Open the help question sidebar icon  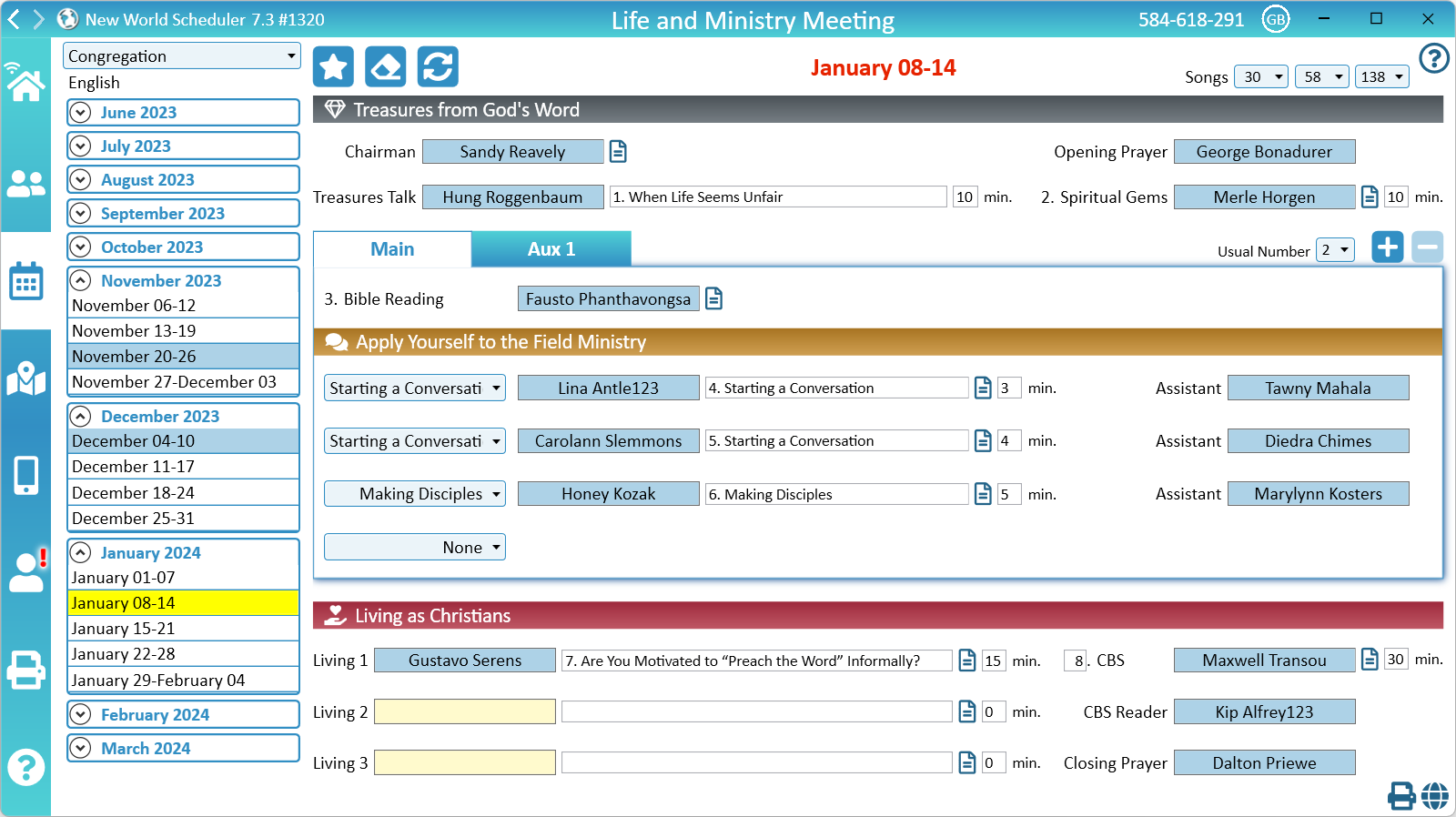point(25,768)
